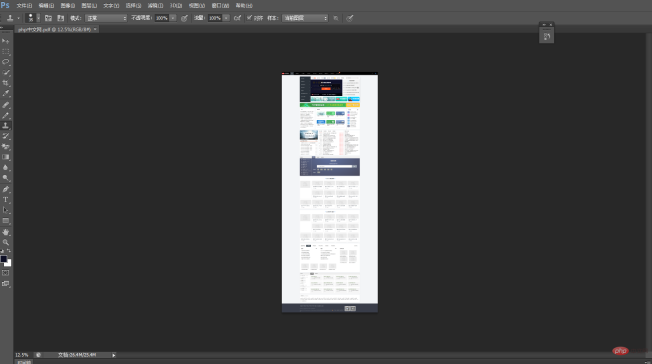This screenshot has width=652, height=364.
Task: Click the foreground color swatch
Action: 4,259
